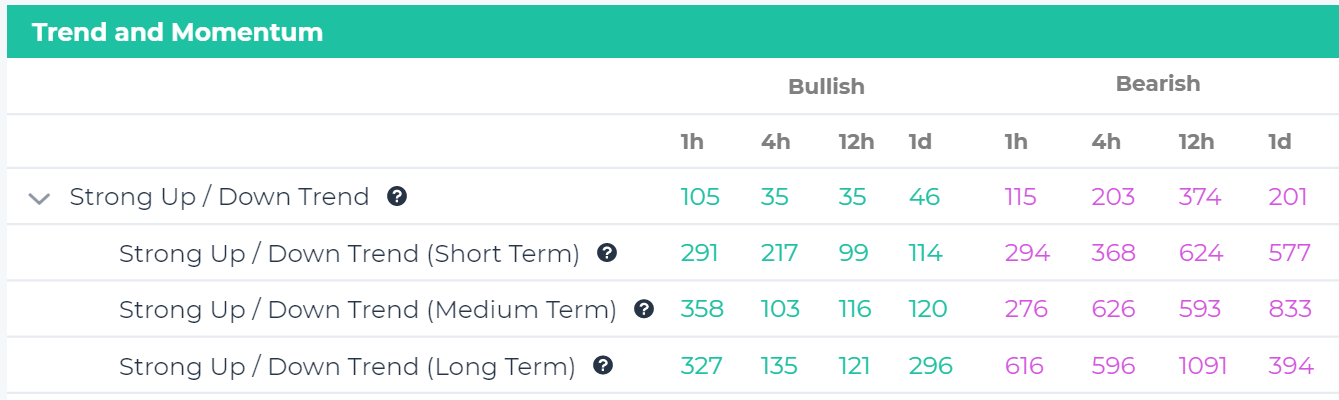Select bullish 1d count 296 in Long Term
Image resolution: width=1339 pixels, height=400 pixels.
tap(931, 366)
